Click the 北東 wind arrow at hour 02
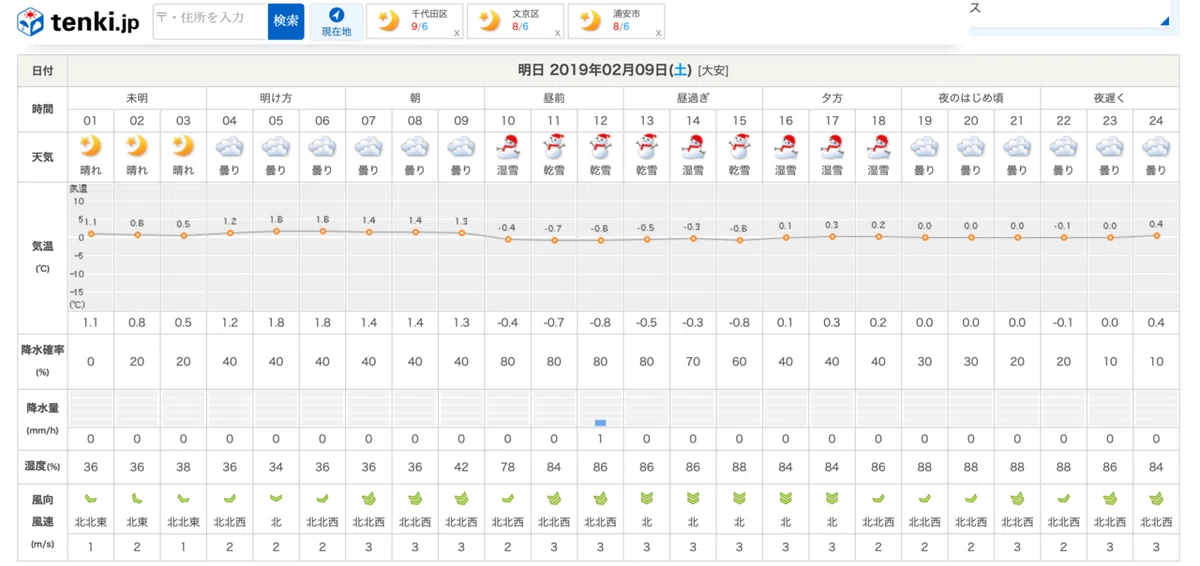The height and width of the screenshot is (566, 1200). (137, 498)
